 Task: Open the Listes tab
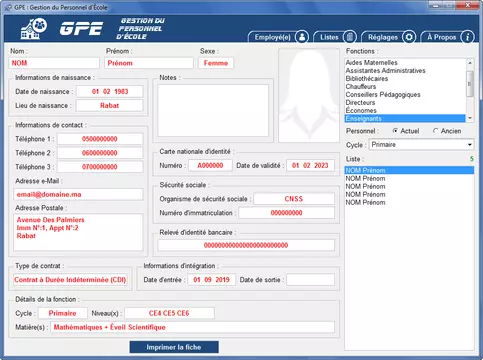coord(335,37)
